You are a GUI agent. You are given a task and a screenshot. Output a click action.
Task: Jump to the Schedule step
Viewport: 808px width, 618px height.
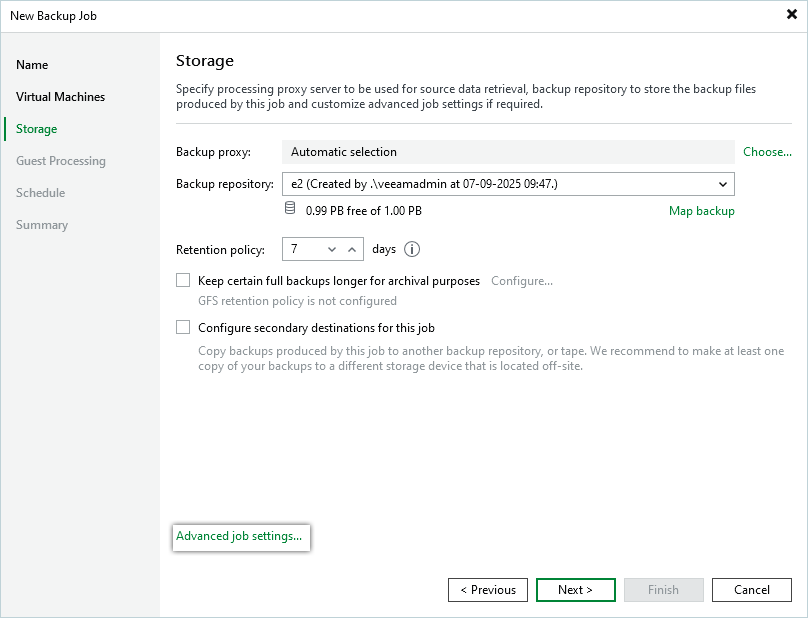pos(40,193)
